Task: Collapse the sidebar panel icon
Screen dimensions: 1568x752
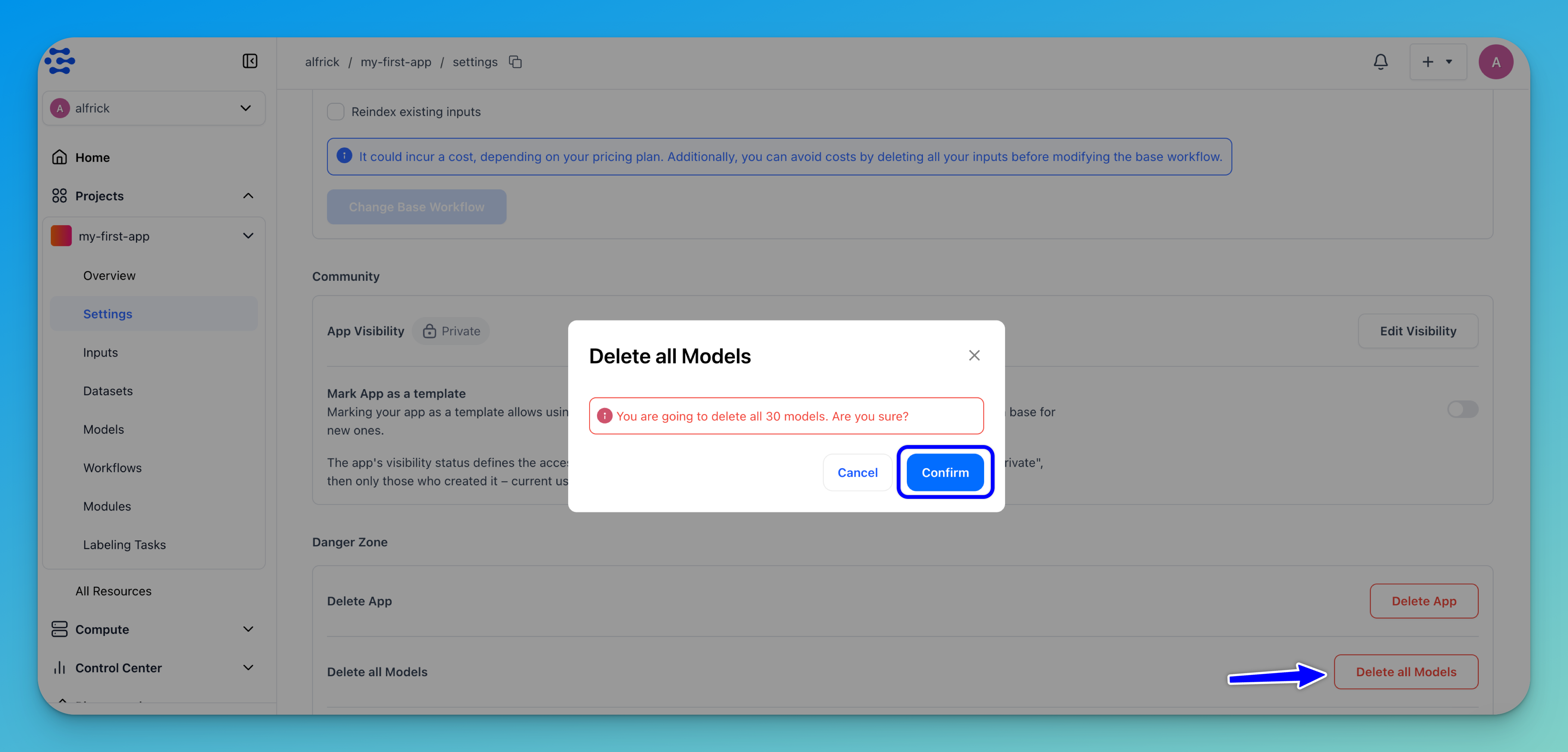Action: [x=249, y=61]
